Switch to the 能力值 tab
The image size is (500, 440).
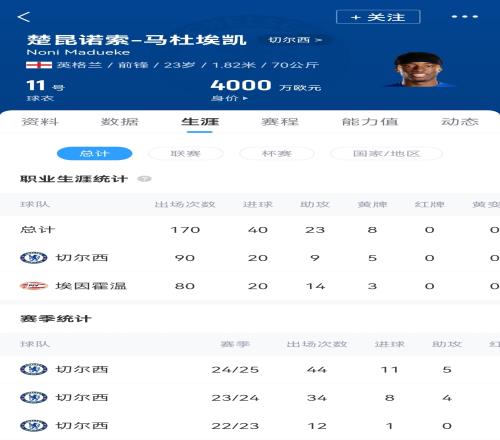pos(370,122)
